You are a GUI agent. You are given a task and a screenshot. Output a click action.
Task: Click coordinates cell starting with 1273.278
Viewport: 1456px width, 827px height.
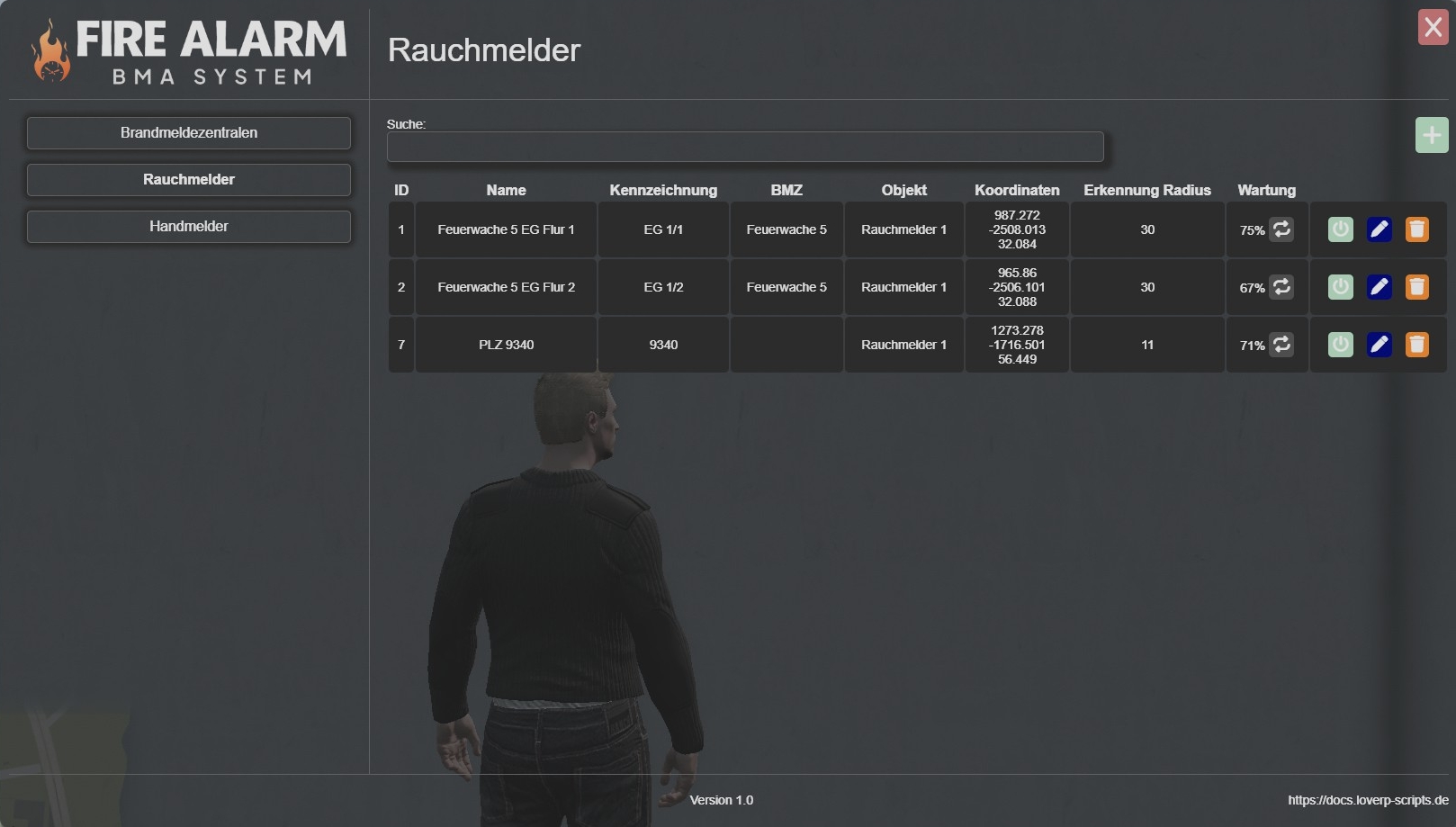tap(1017, 345)
